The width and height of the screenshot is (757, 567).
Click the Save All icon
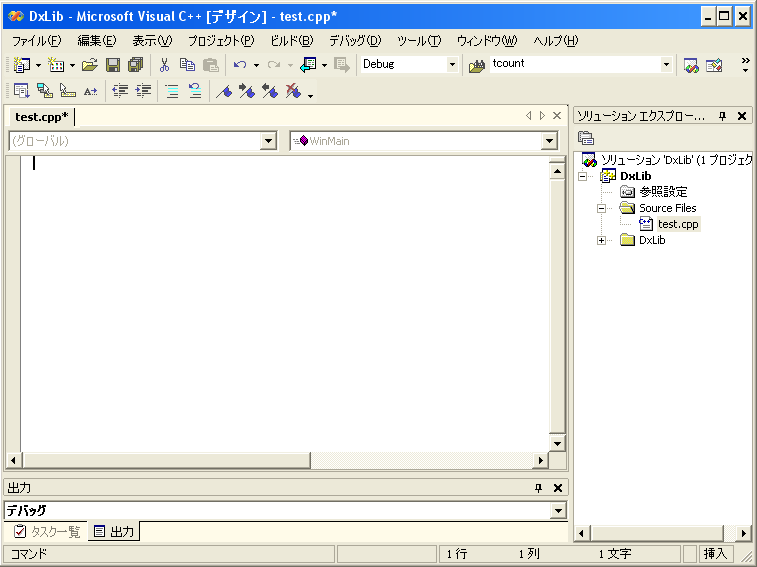(136, 64)
